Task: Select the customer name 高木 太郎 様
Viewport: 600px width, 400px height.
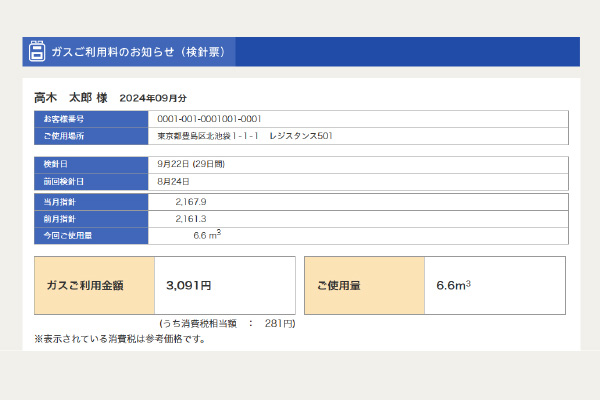Action: (71, 98)
